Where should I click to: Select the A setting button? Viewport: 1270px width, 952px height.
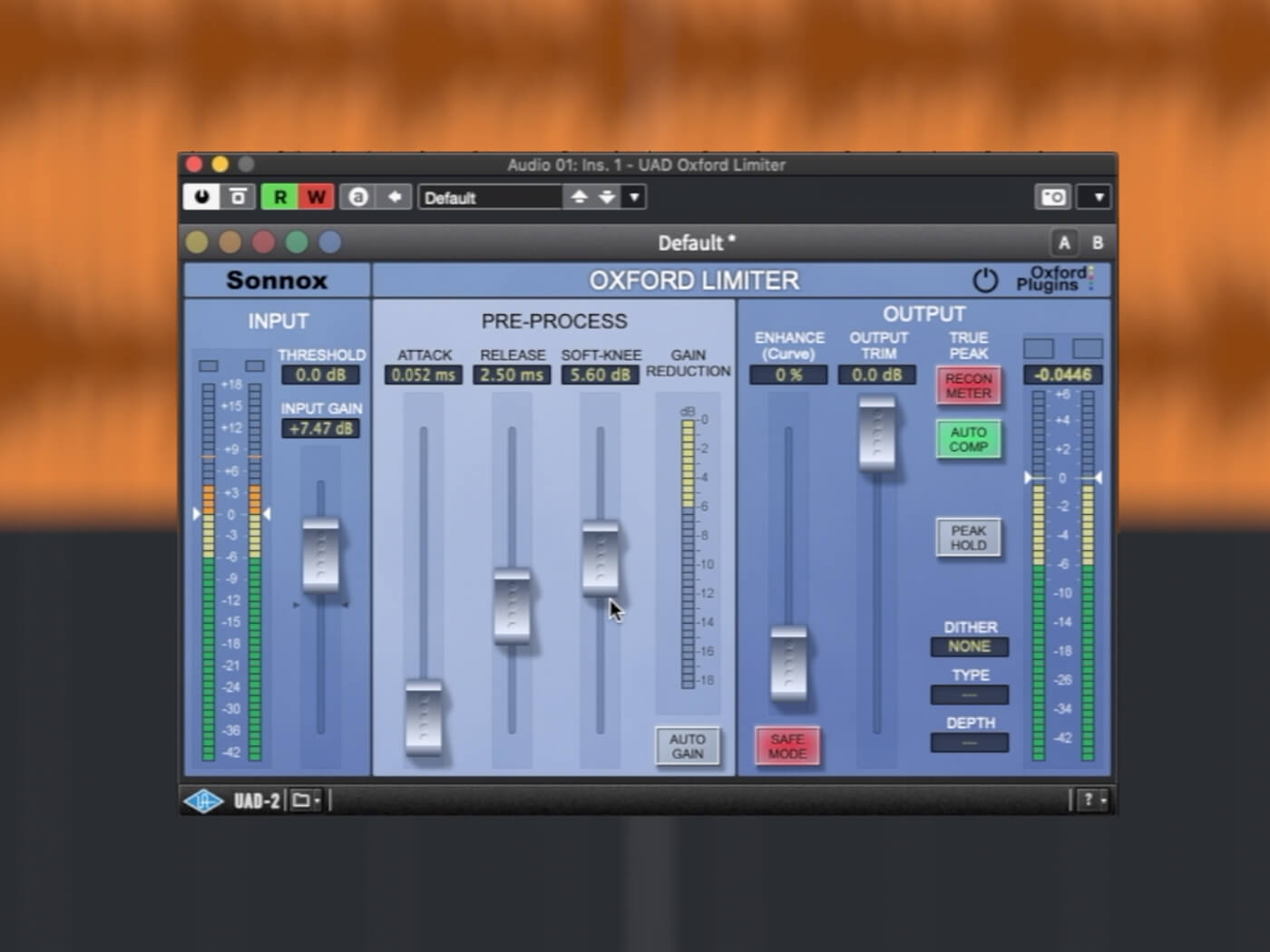[x=1063, y=243]
